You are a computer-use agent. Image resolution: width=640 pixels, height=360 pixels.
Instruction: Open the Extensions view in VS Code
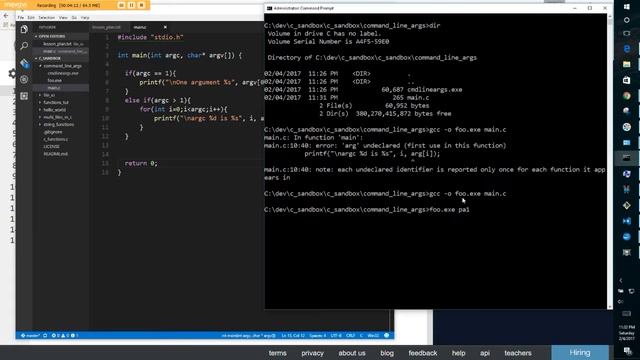pyautogui.click(x=24, y=96)
